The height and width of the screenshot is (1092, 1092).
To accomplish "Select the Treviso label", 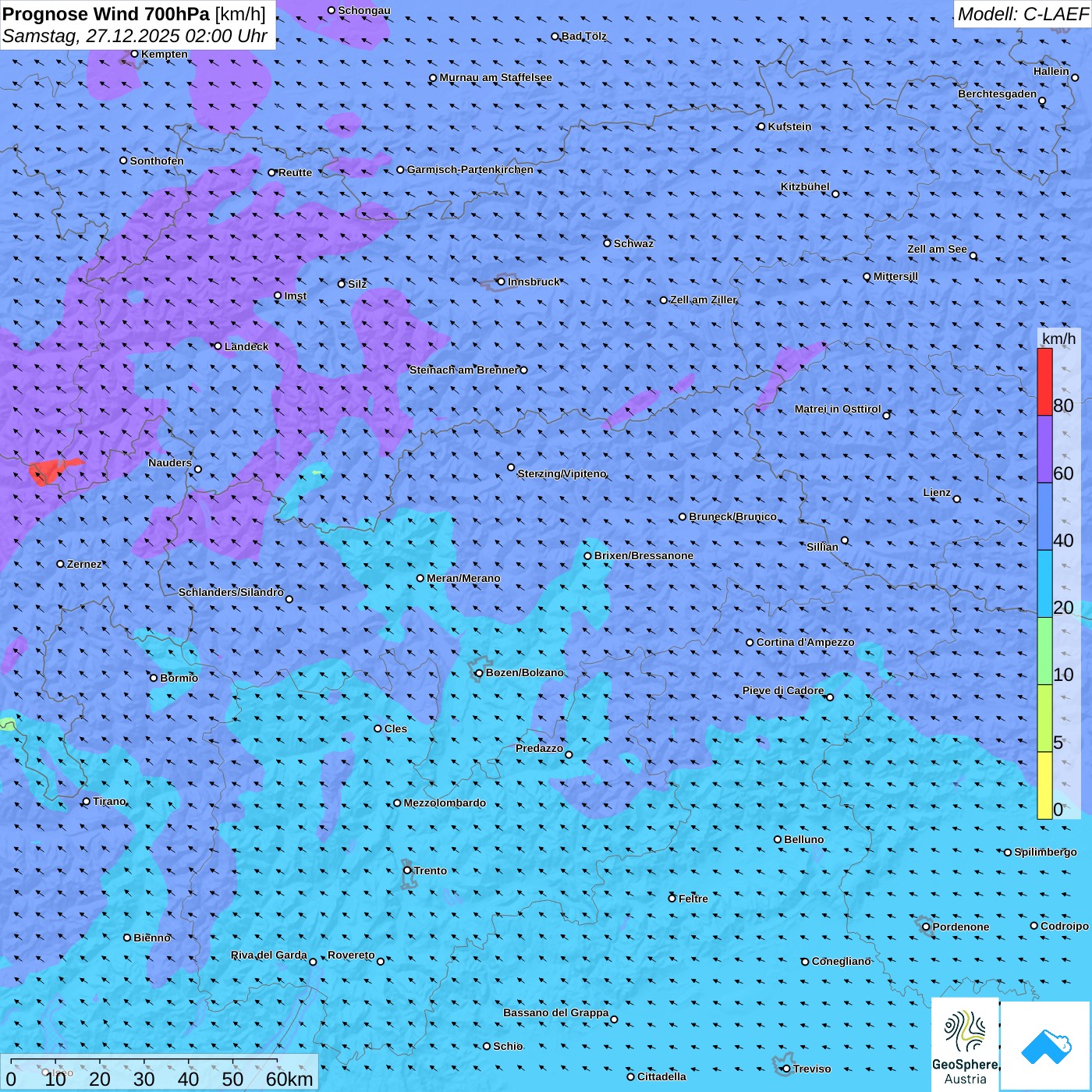I will point(812,1069).
